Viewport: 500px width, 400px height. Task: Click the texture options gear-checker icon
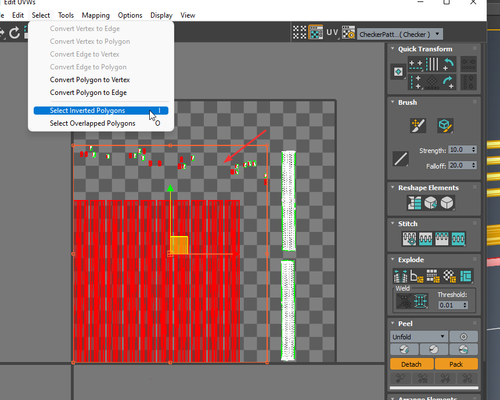pyautogui.click(x=348, y=33)
